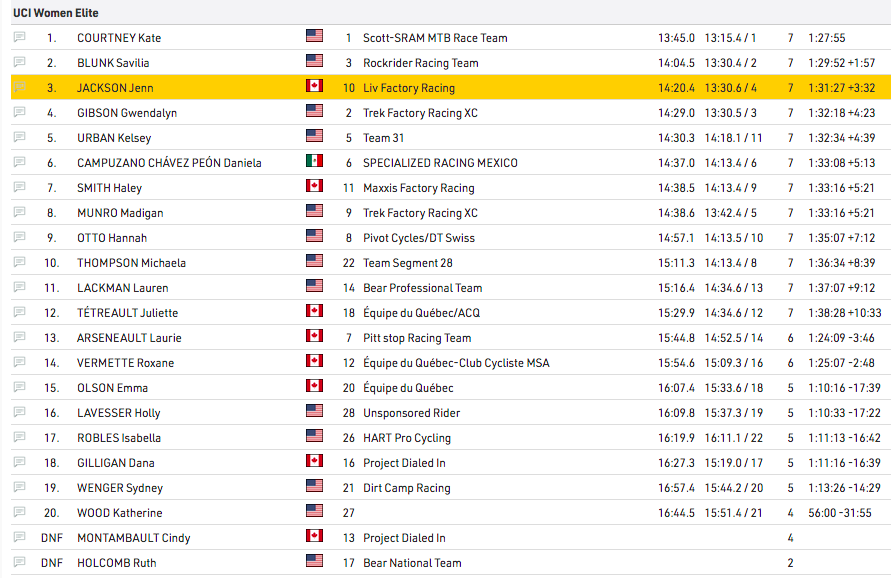Viewport: 891px width, 578px height.
Task: Select rider name OTTO Hannah
Action: pyautogui.click(x=112, y=238)
